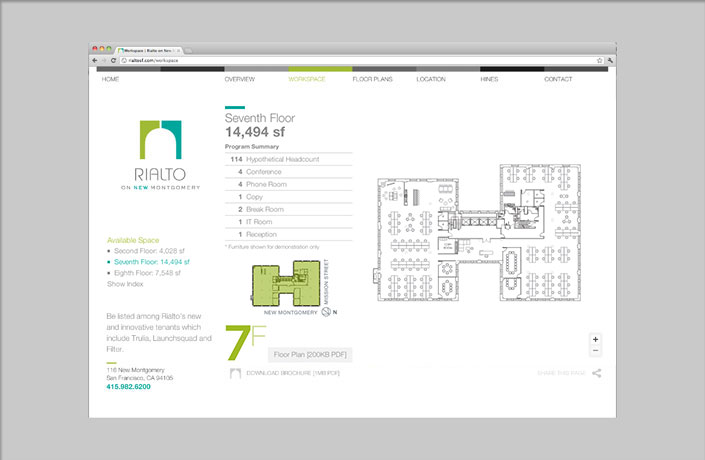Go back with browser back arrow
Viewport: 705px width, 460px height.
[94, 60]
